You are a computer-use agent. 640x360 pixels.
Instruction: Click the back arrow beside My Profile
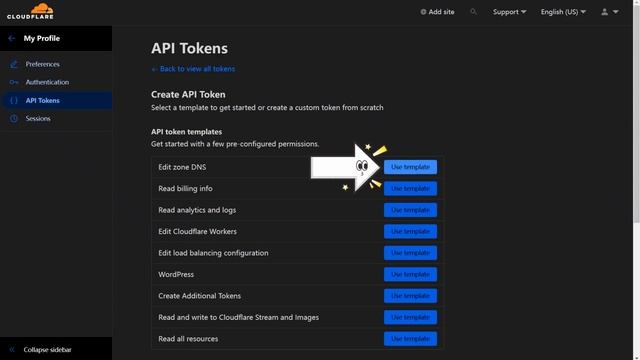coord(11,38)
